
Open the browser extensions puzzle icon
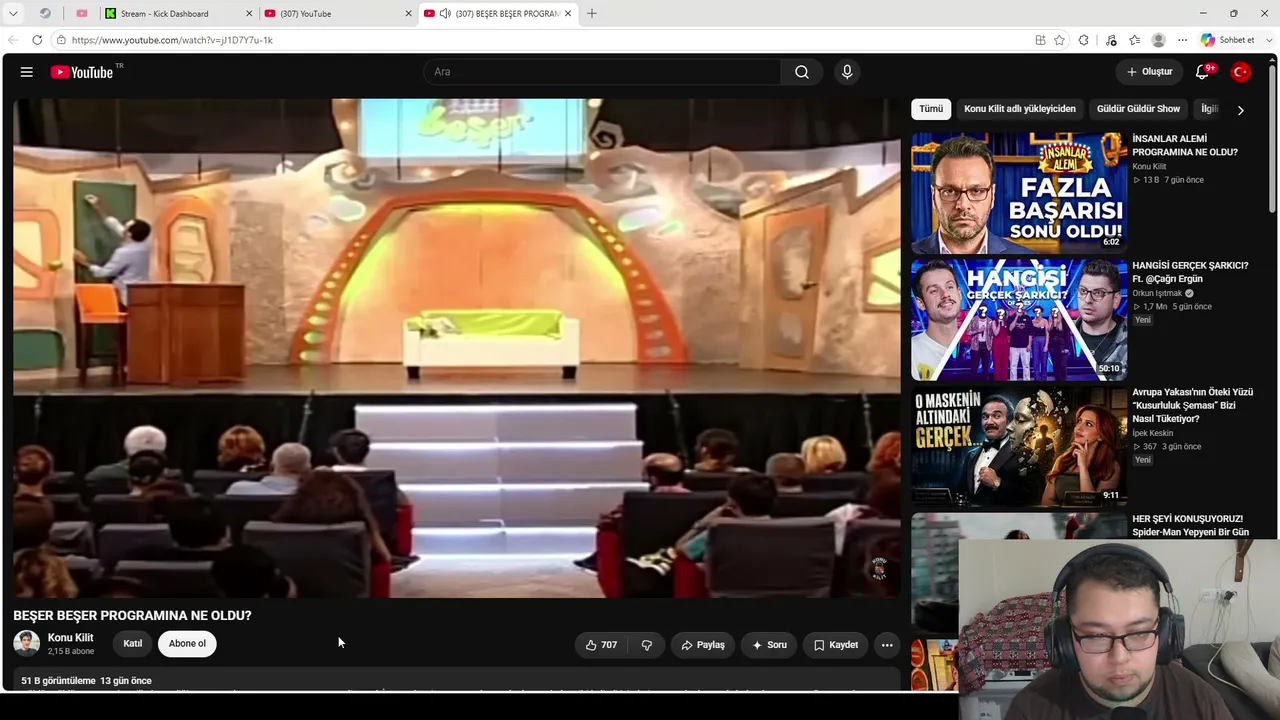pyautogui.click(x=1083, y=40)
